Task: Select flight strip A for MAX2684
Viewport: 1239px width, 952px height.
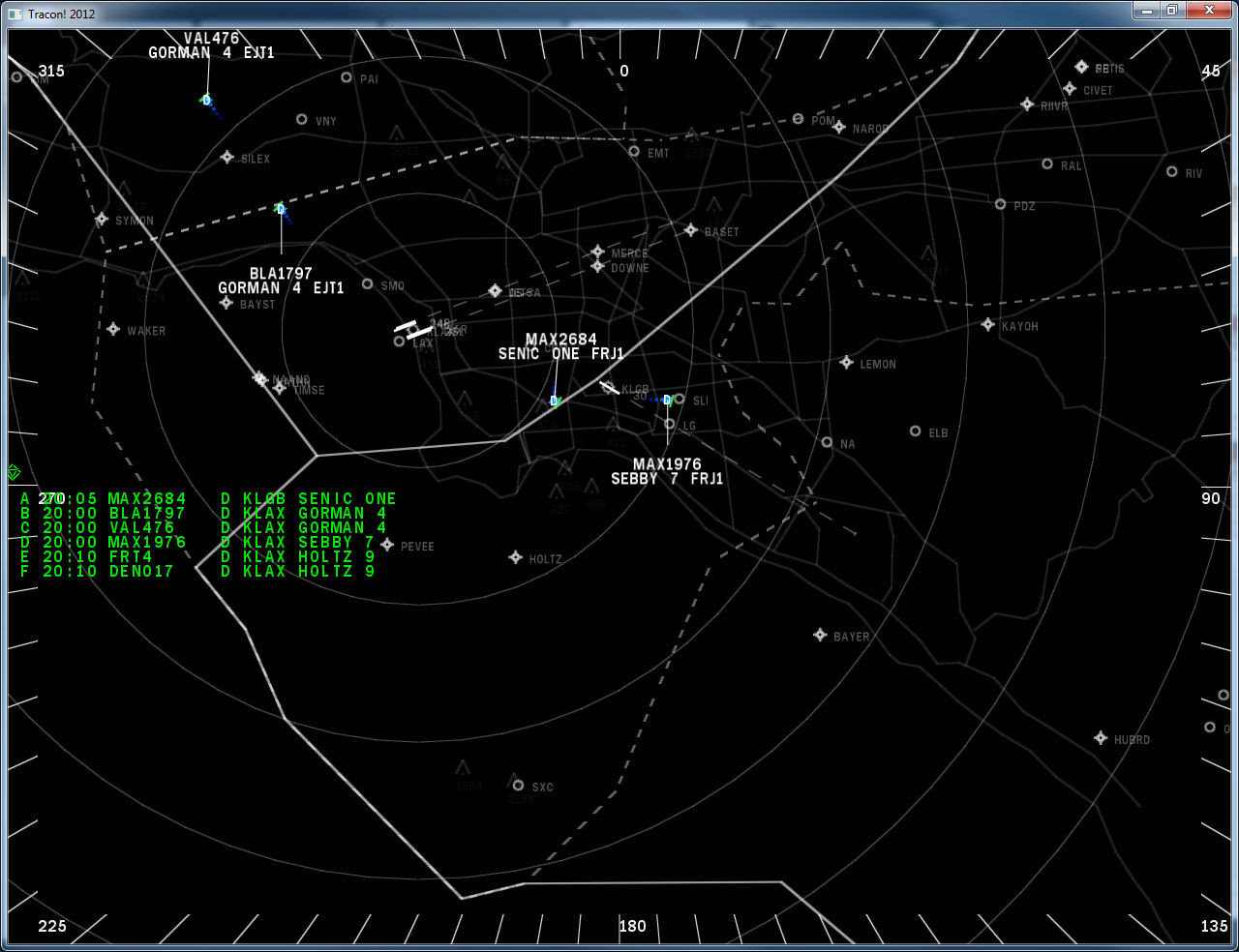Action: pyautogui.click(x=208, y=499)
